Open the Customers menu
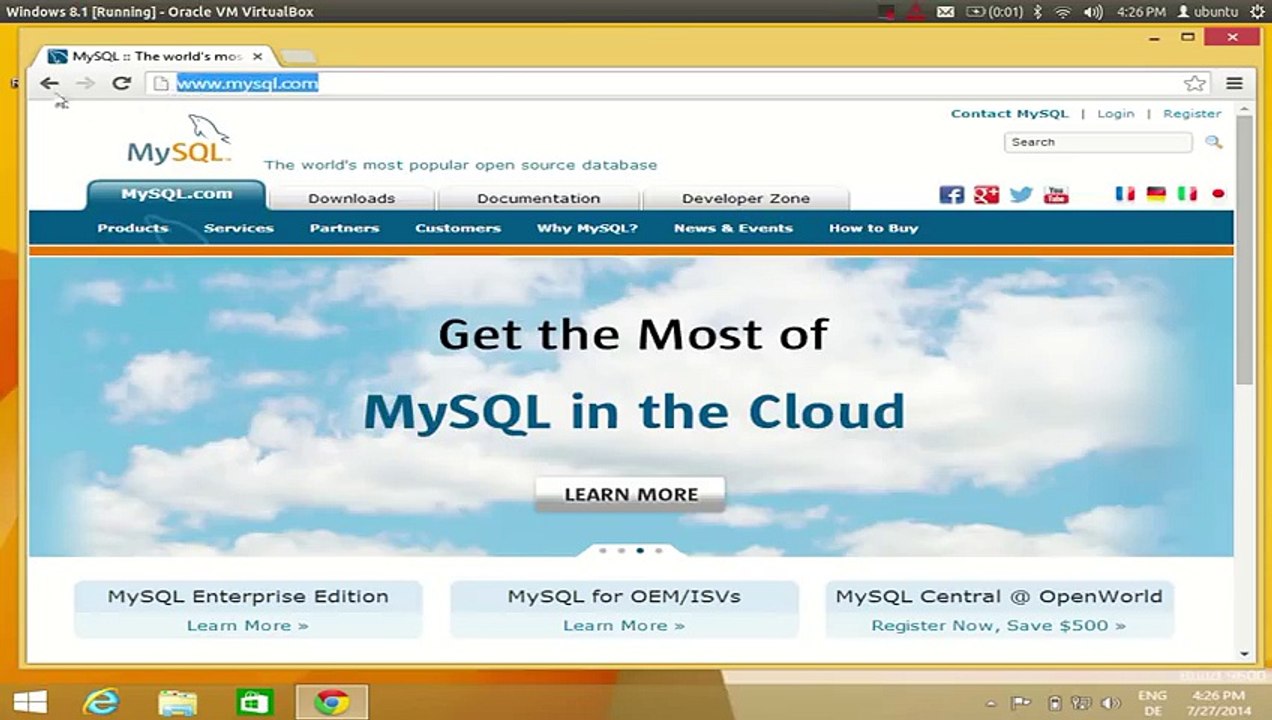This screenshot has height=720, width=1272. (x=458, y=228)
